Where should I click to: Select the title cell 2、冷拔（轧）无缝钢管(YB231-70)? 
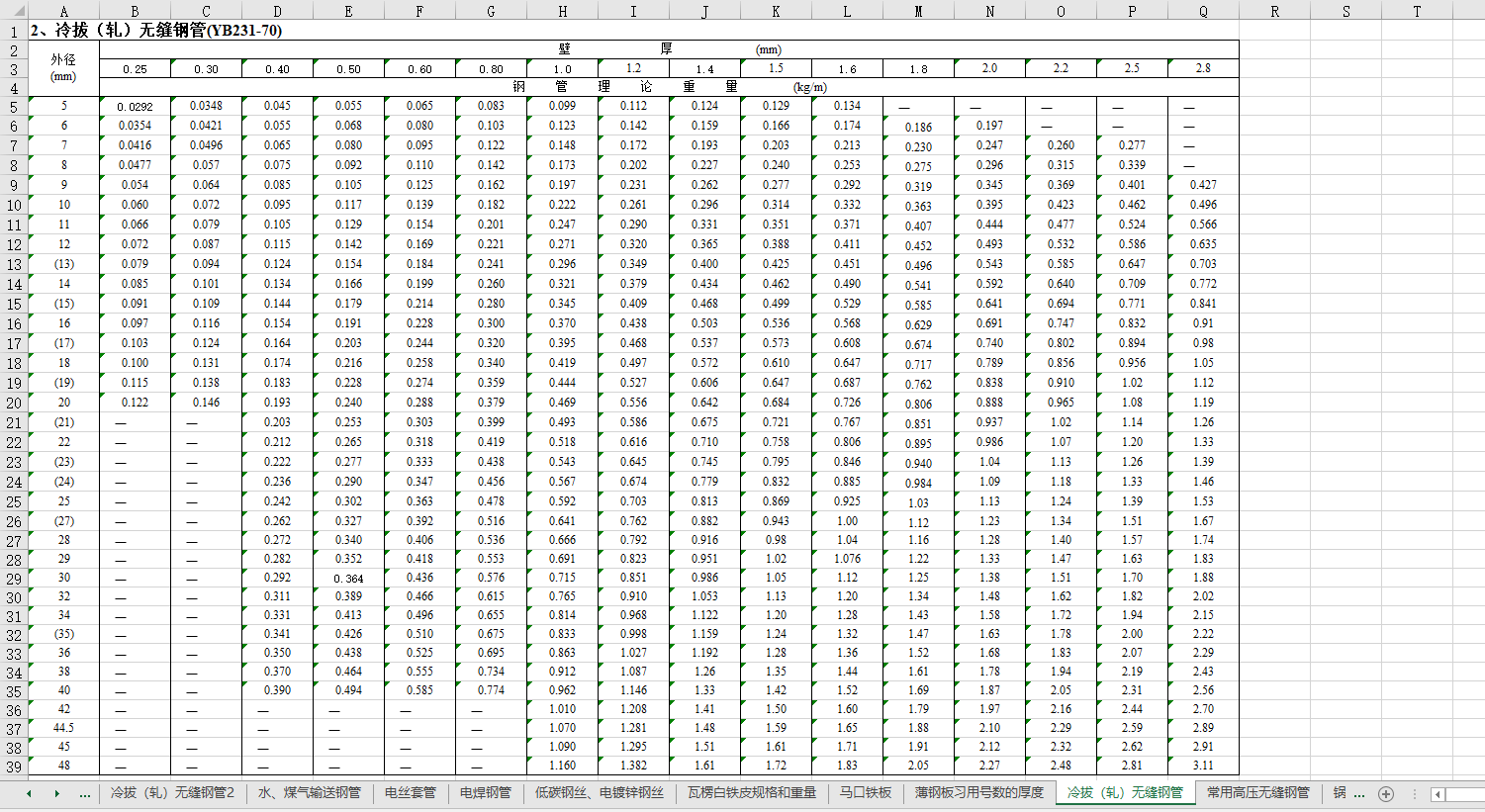click(x=156, y=31)
